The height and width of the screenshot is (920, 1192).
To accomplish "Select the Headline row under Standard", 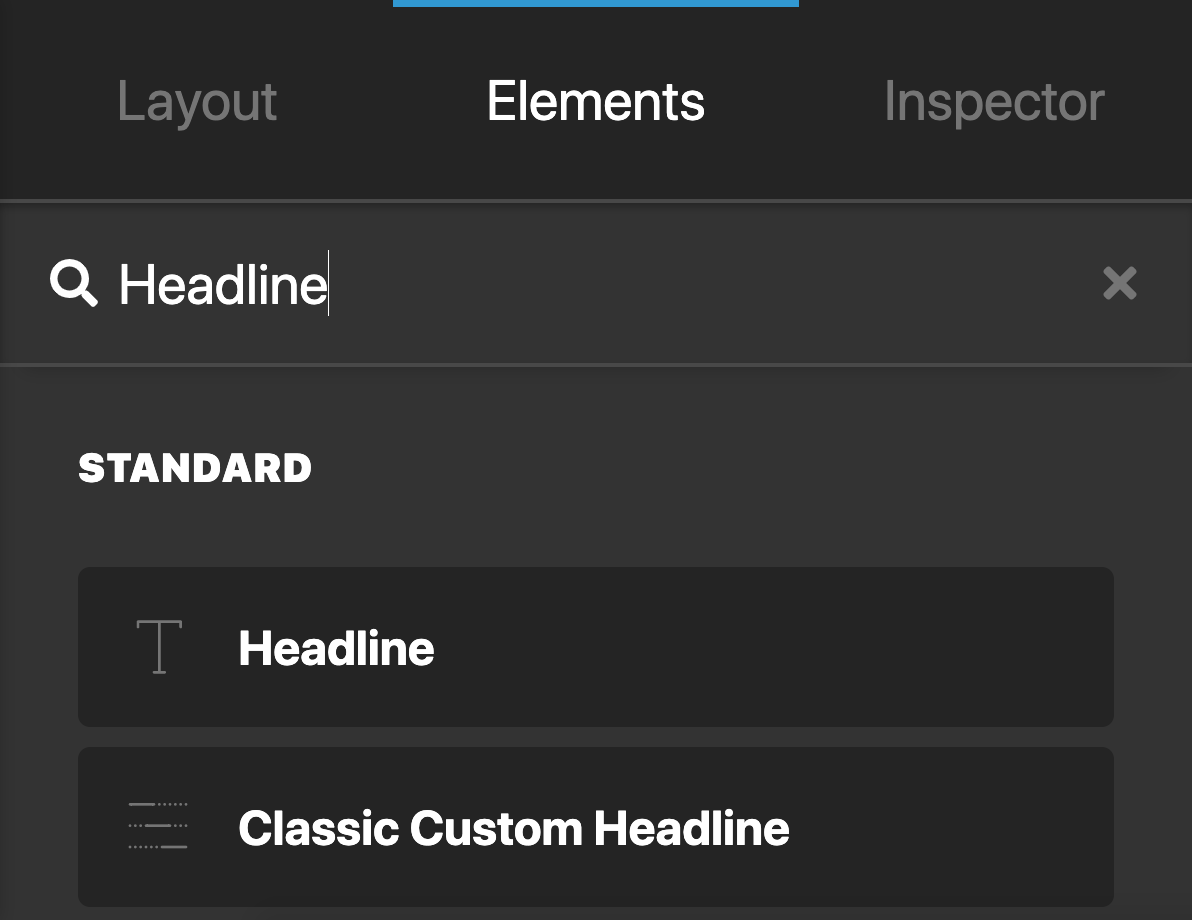I will (595, 647).
